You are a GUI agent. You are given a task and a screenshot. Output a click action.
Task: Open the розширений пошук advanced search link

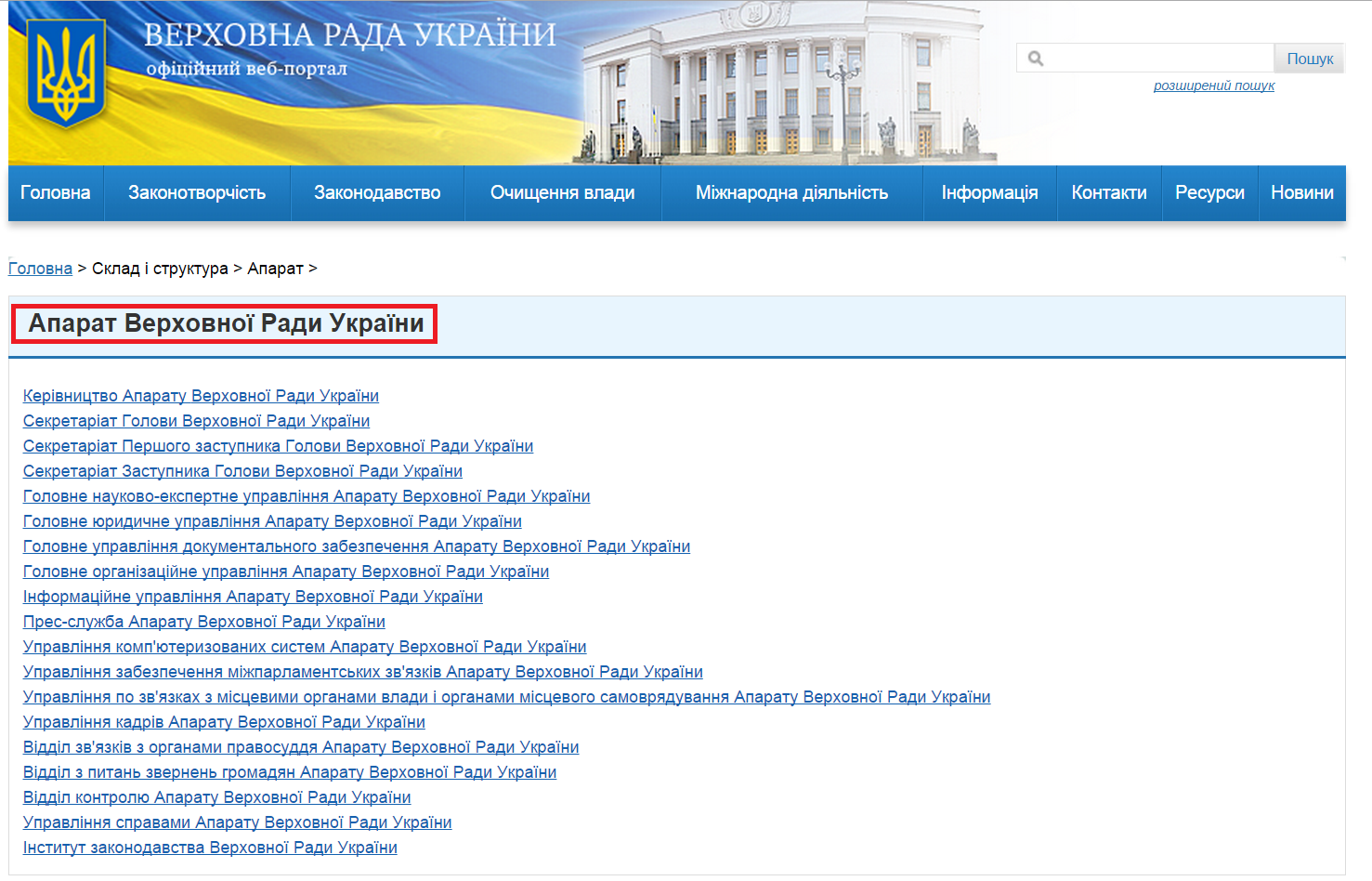pyautogui.click(x=1214, y=85)
